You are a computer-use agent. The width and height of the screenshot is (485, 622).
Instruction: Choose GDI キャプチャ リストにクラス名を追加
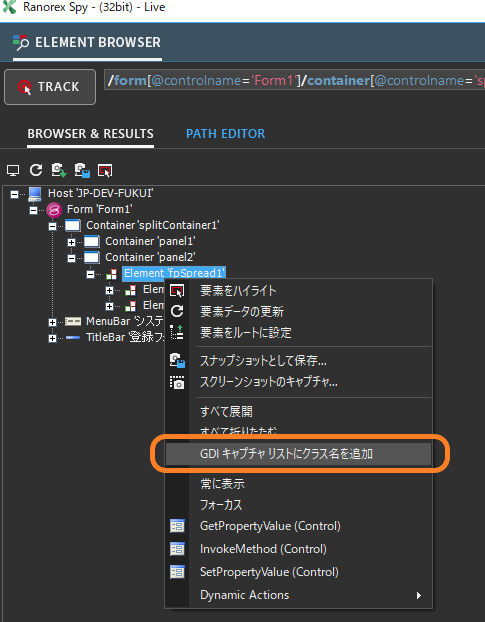(299, 454)
